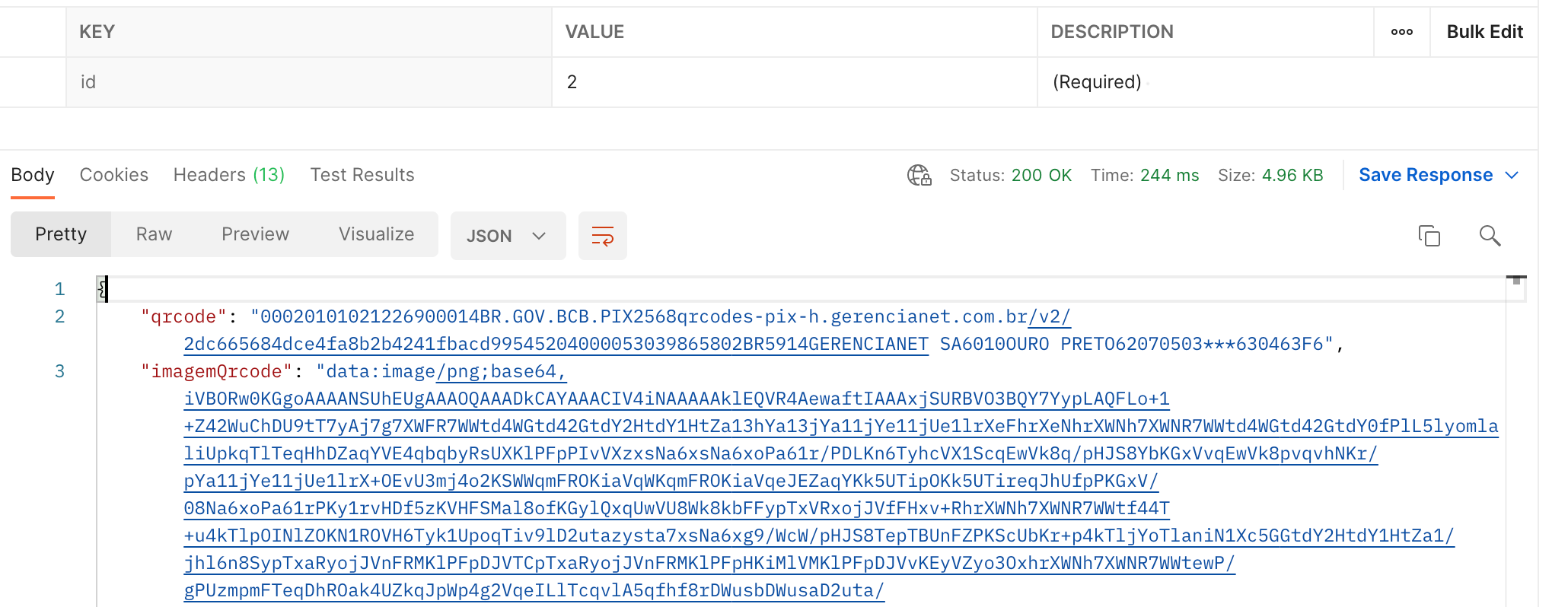Click link starting gPUzmpmFTeqDhR
Image resolution: width=1568 pixels, height=607 pixels.
click(x=534, y=590)
